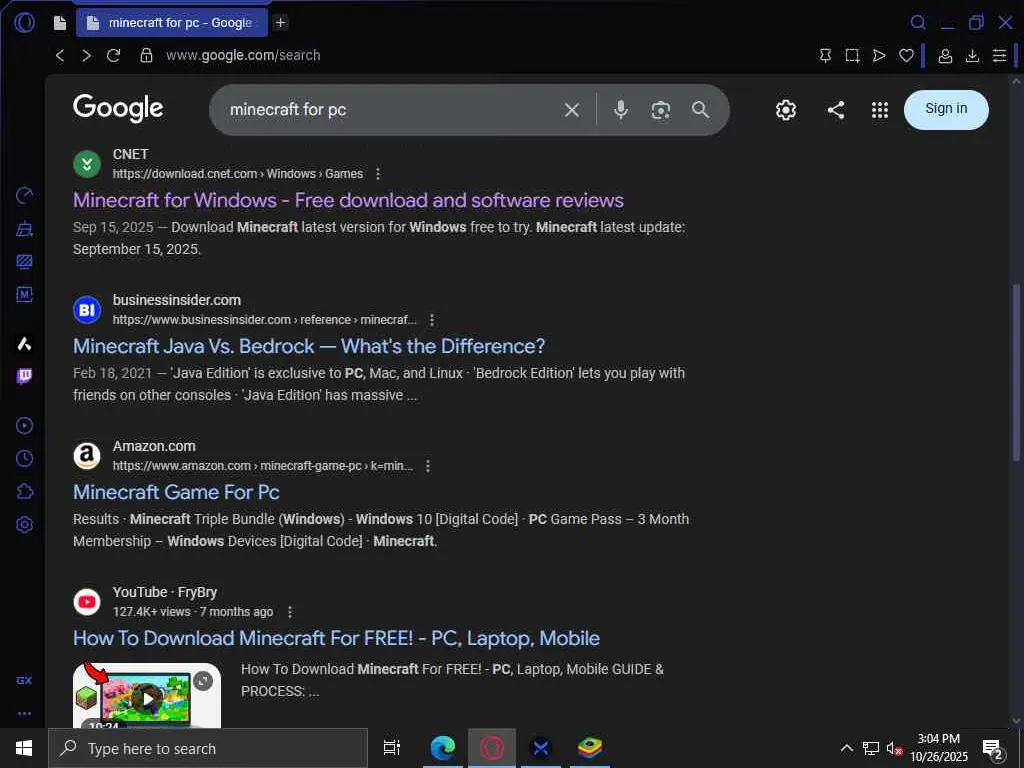This screenshot has width=1024, height=768.
Task: Open a new tab with plus button
Action: (281, 23)
